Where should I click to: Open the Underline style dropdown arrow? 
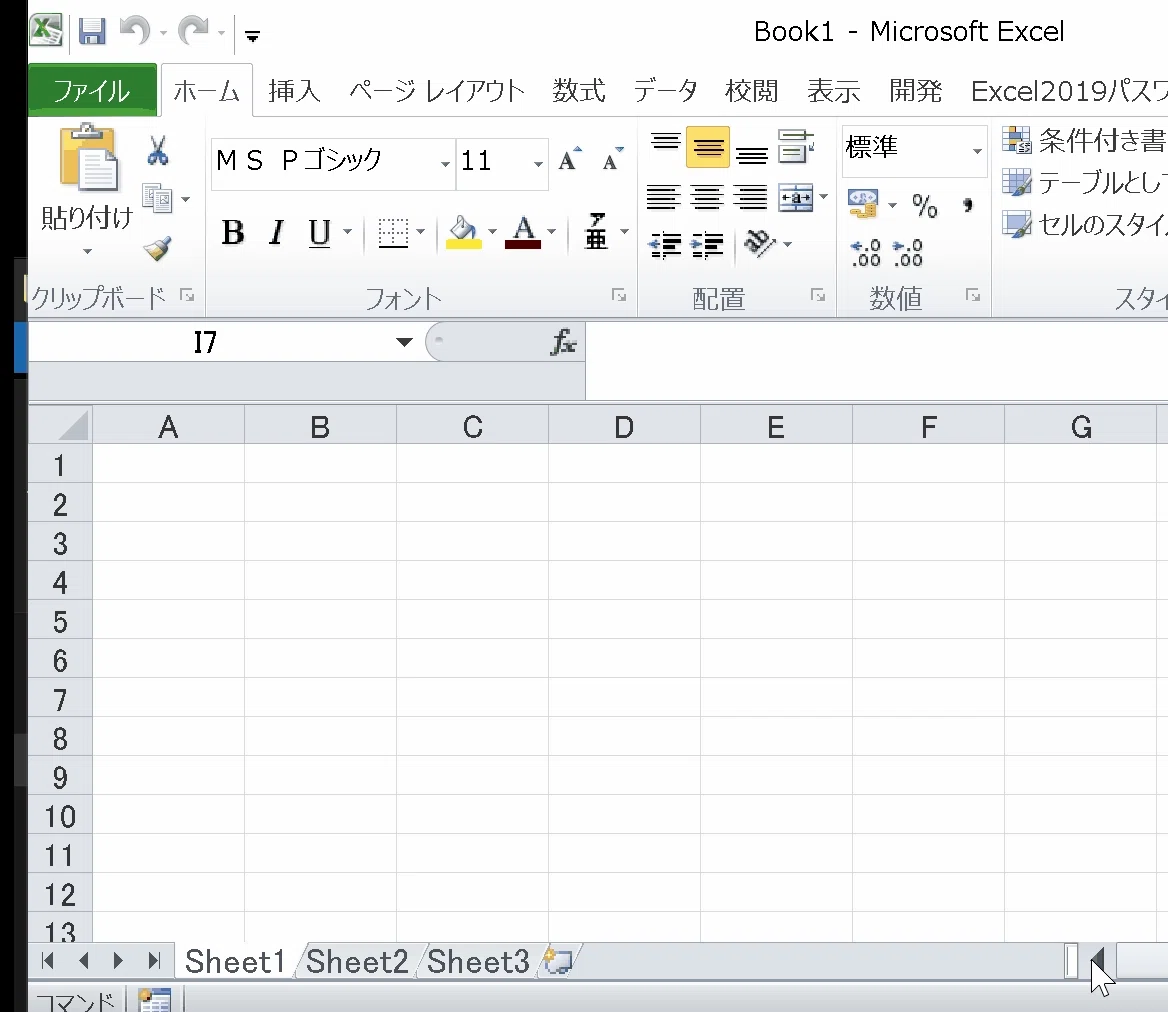[x=347, y=232]
